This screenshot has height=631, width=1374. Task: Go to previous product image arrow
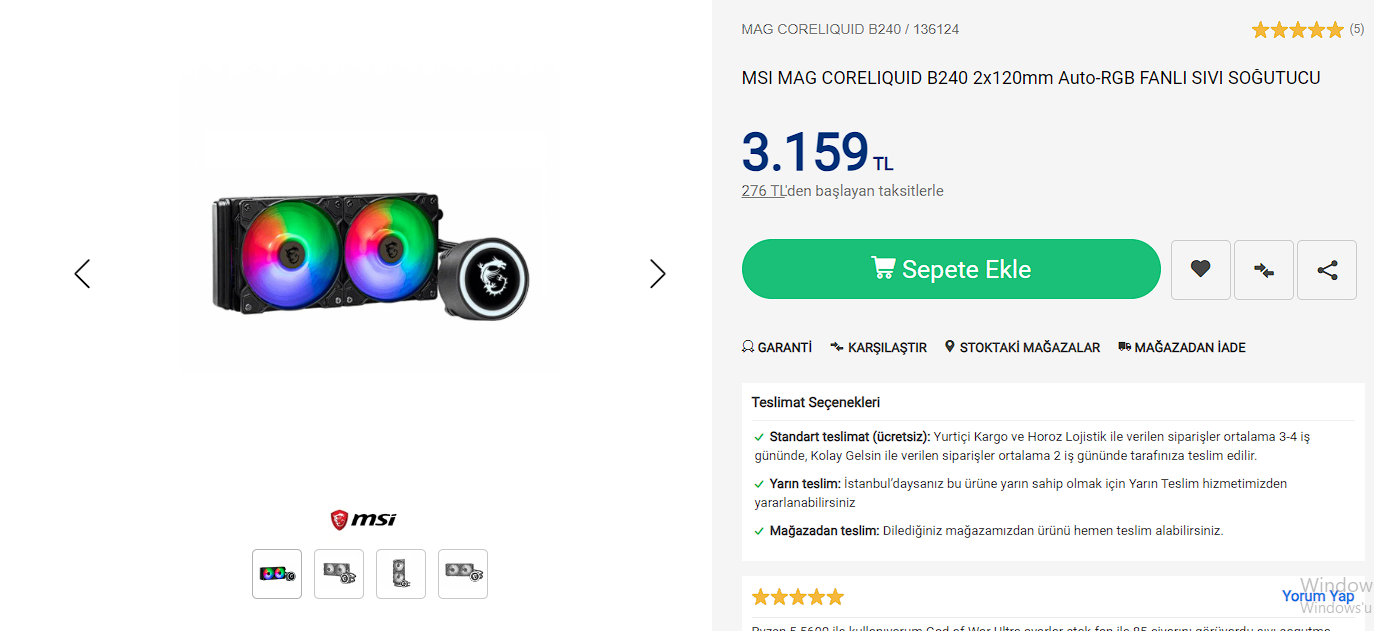pyautogui.click(x=82, y=274)
